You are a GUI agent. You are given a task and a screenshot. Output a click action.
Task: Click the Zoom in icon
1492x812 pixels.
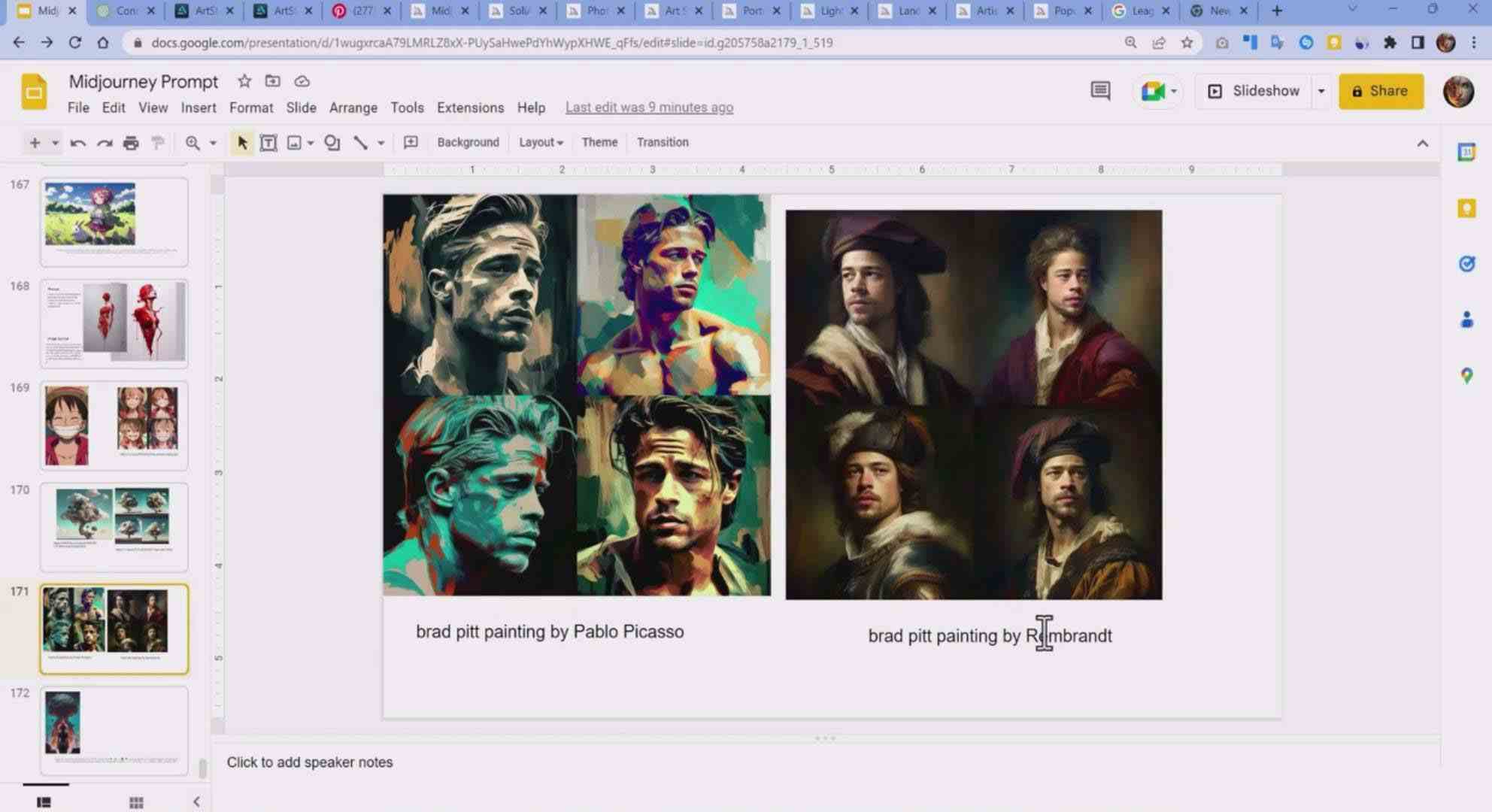193,141
